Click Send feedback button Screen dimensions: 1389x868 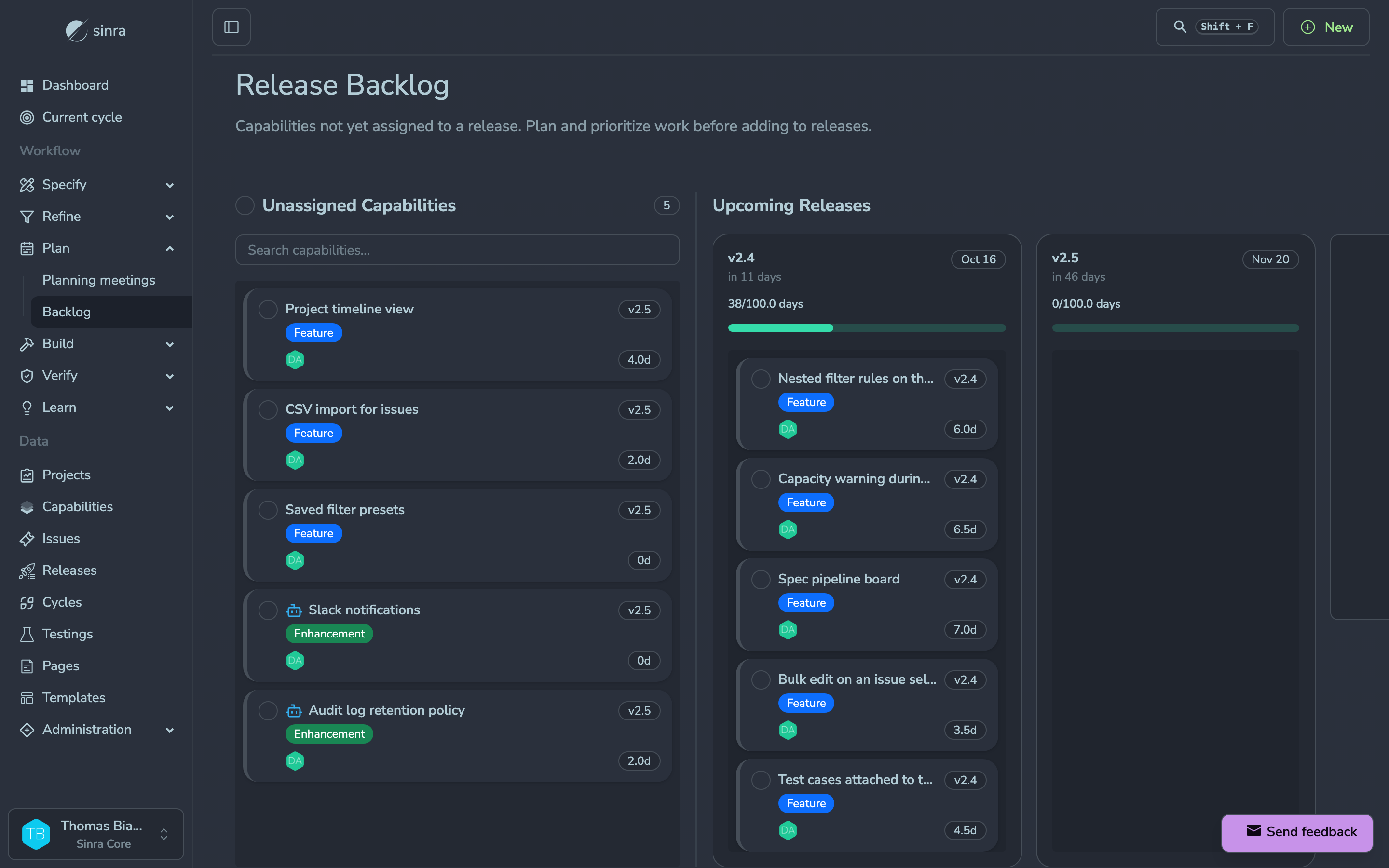pos(1297,832)
